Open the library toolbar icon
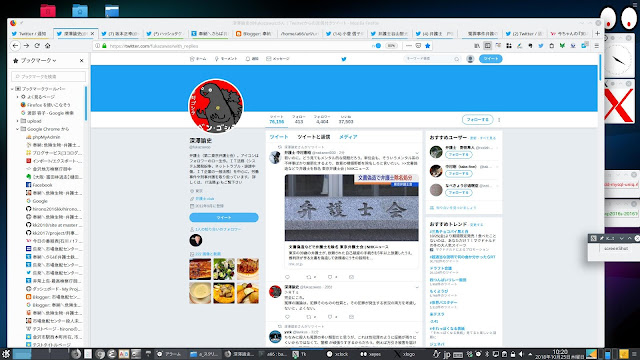 coord(477,46)
